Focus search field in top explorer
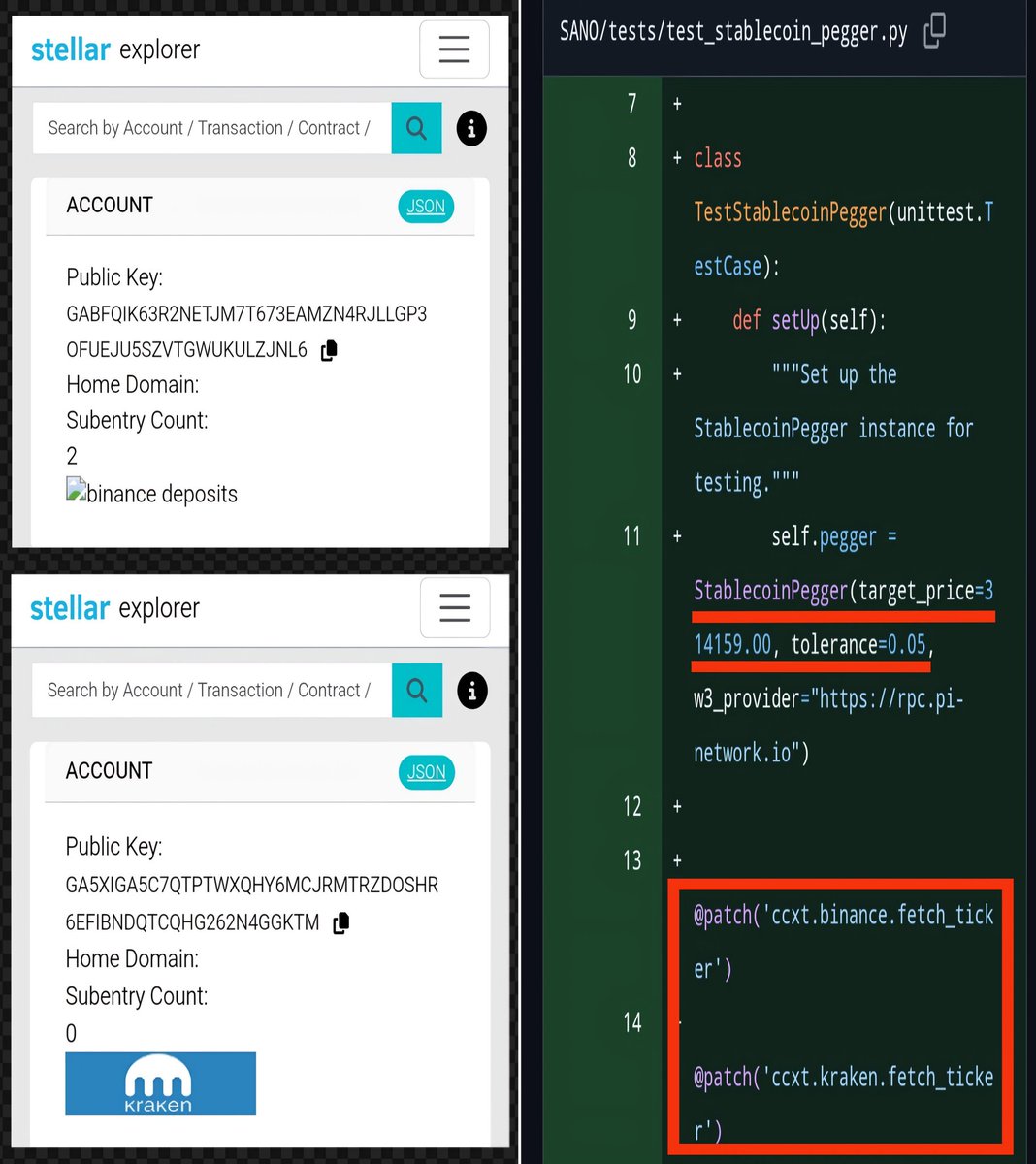This screenshot has height=1164, width=1036. pyautogui.click(x=211, y=128)
